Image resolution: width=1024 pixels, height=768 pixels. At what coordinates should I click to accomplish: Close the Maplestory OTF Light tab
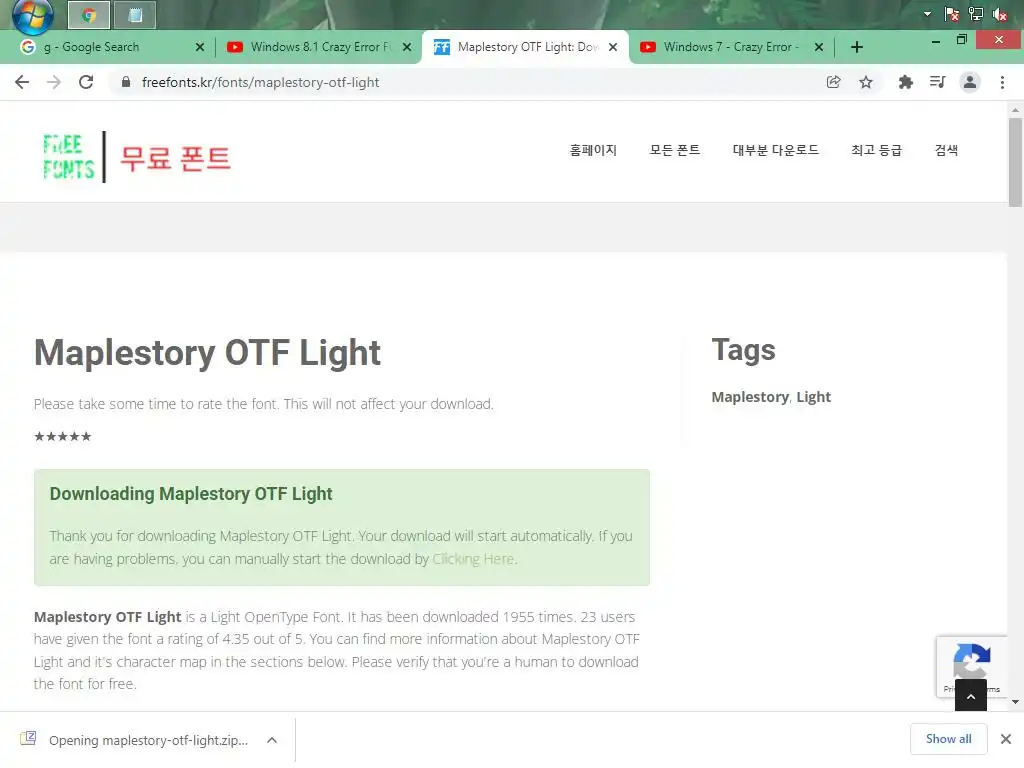point(613,47)
